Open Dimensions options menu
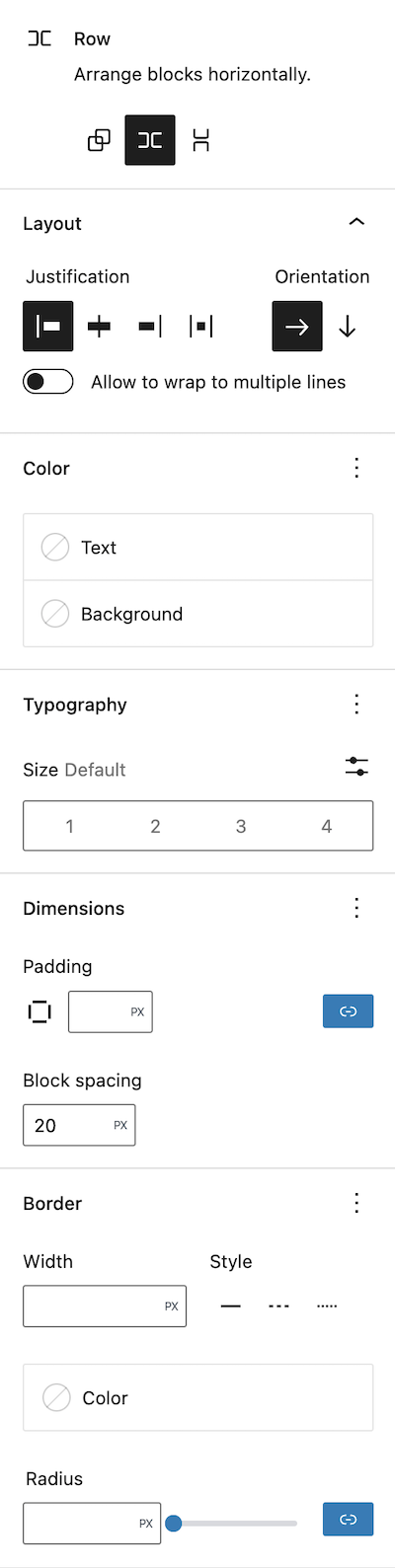Viewport: 395px width, 1568px height. pyautogui.click(x=356, y=908)
